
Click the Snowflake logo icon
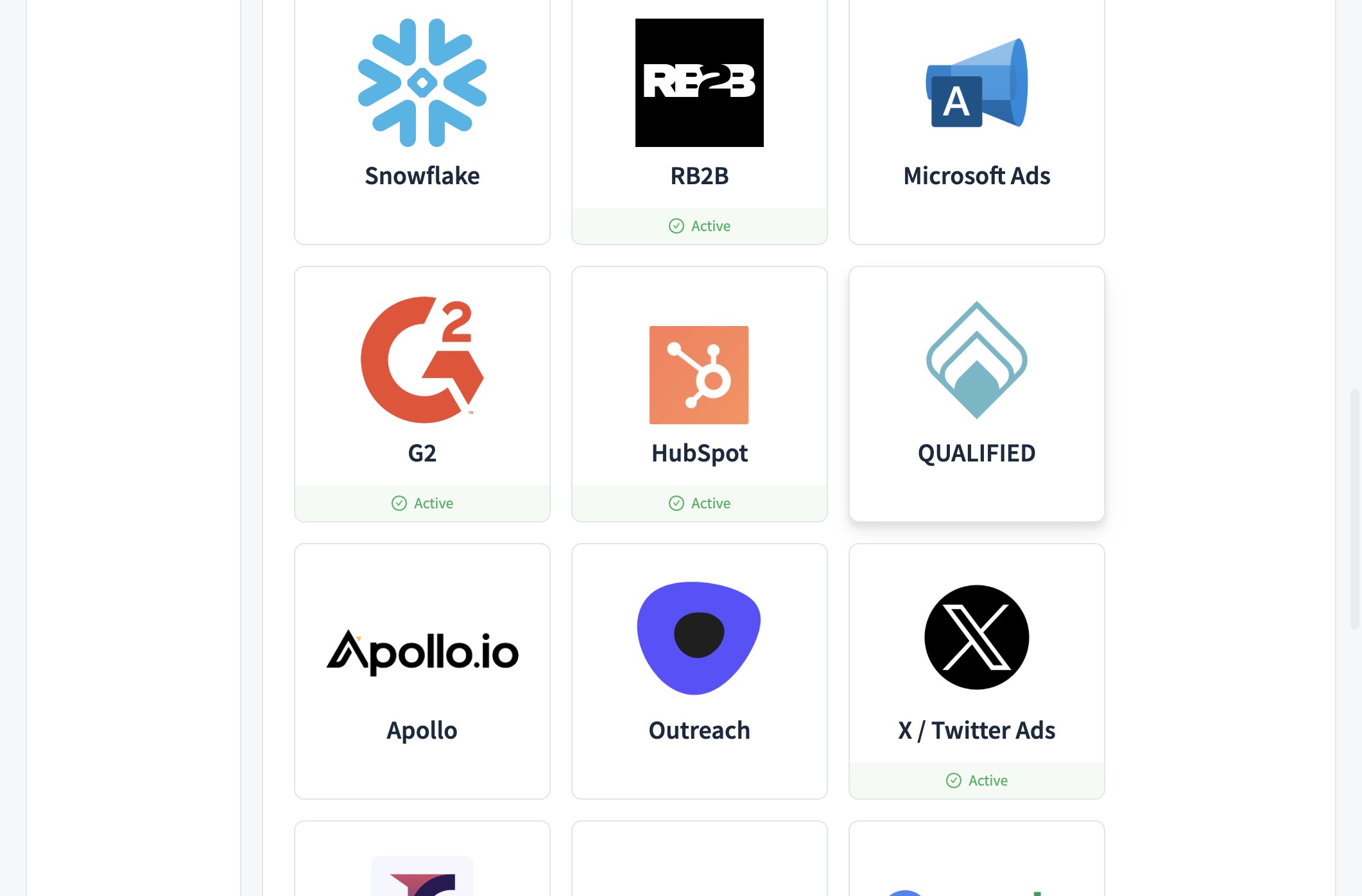click(422, 83)
